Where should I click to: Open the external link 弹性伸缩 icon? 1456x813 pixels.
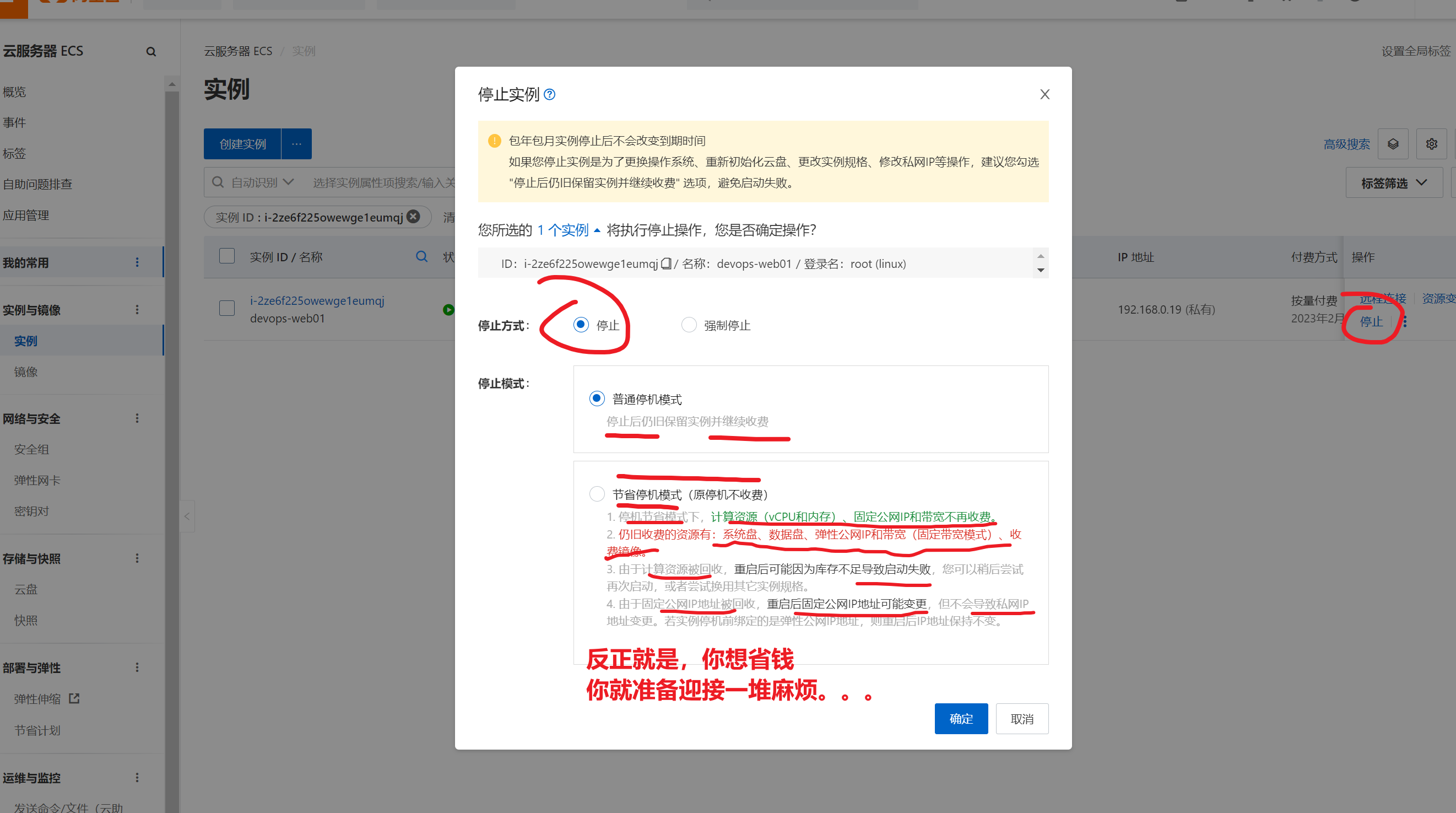pos(74,698)
